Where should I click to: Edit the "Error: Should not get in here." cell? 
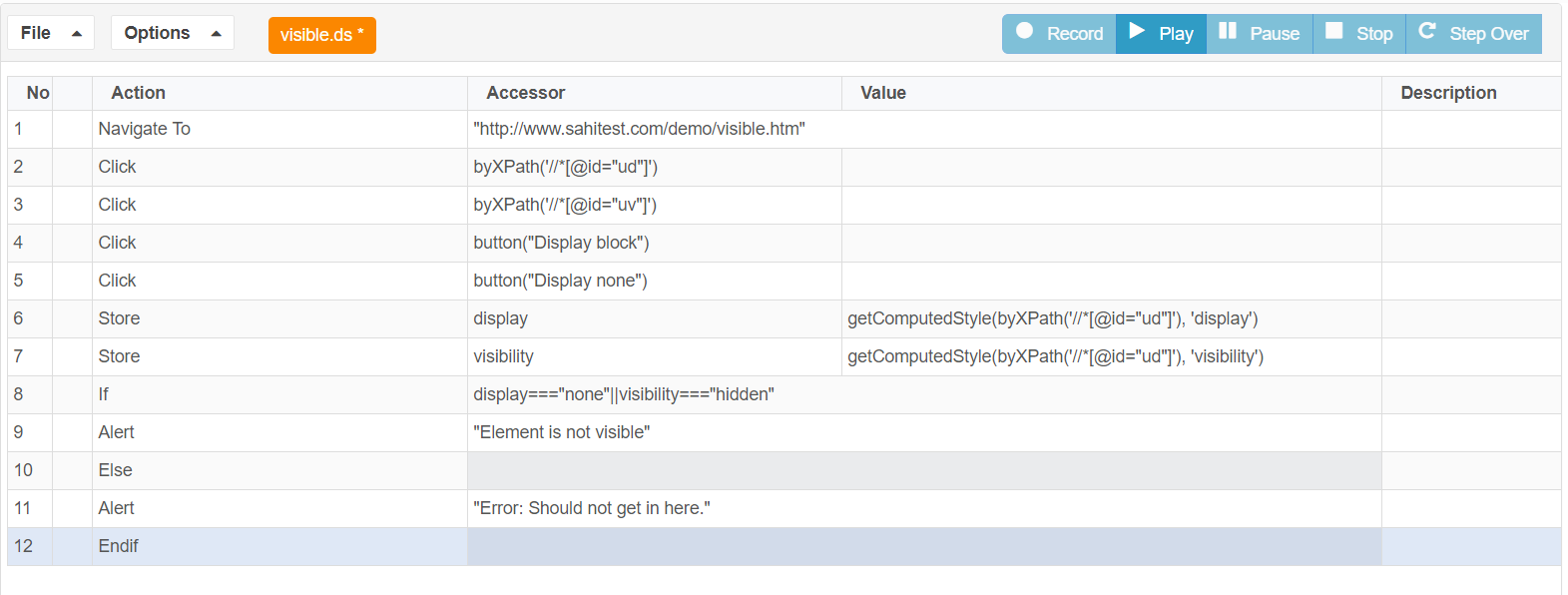pyautogui.click(x=924, y=509)
